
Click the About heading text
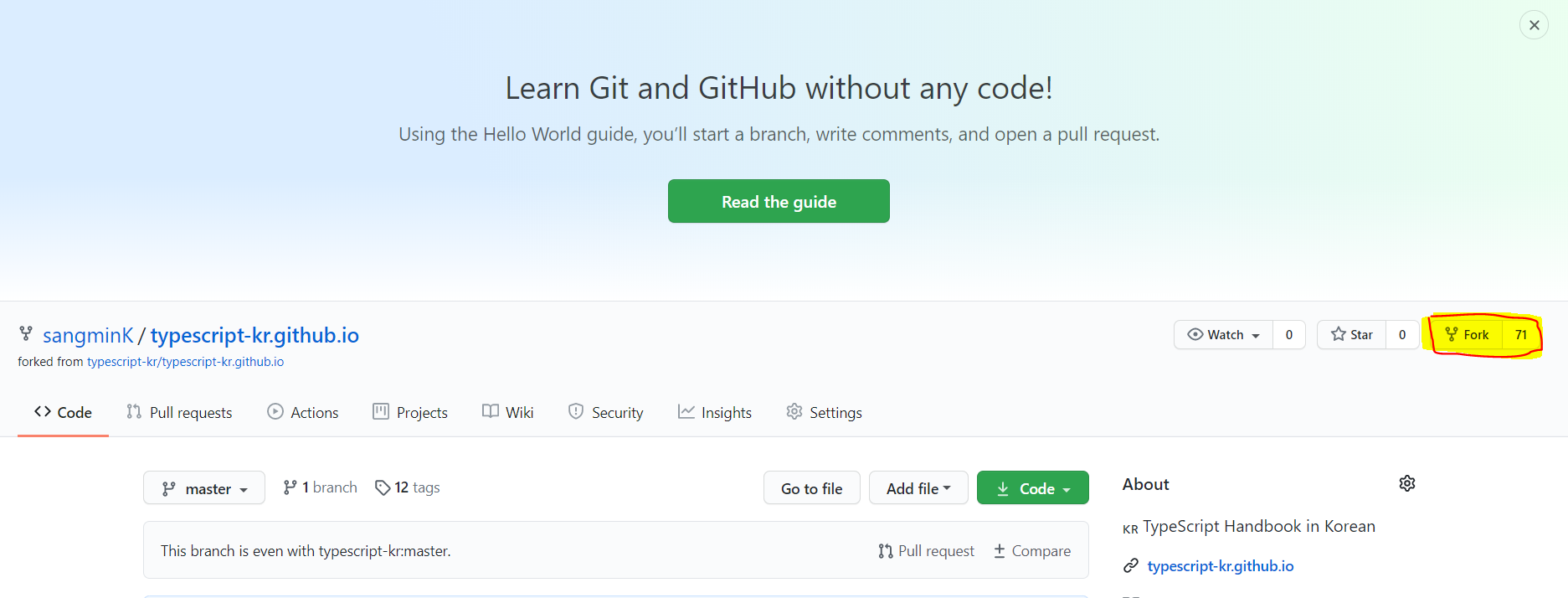coord(1145,484)
